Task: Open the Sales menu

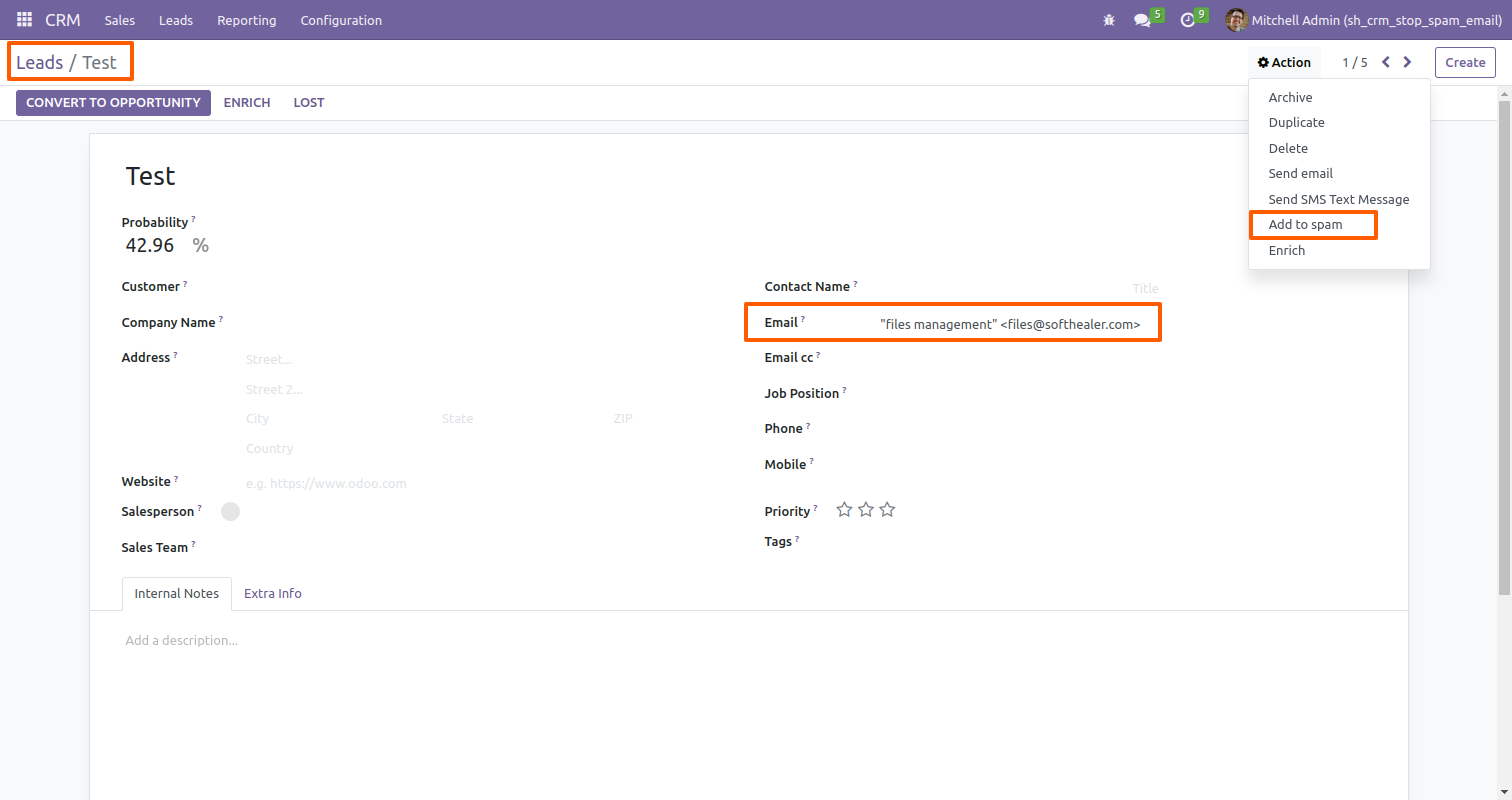Action: click(119, 20)
